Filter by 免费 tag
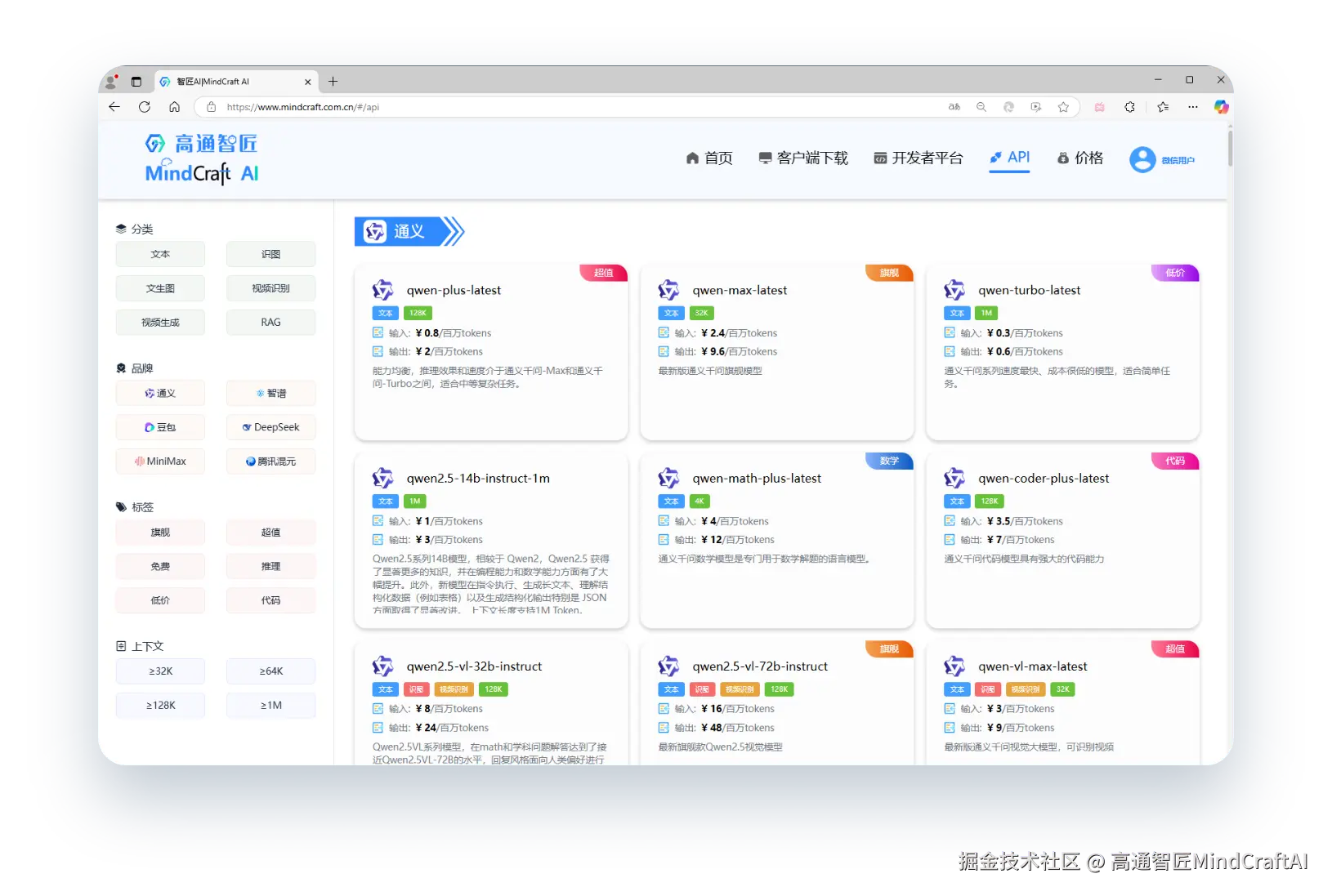The height and width of the screenshot is (896, 1332). [160, 566]
